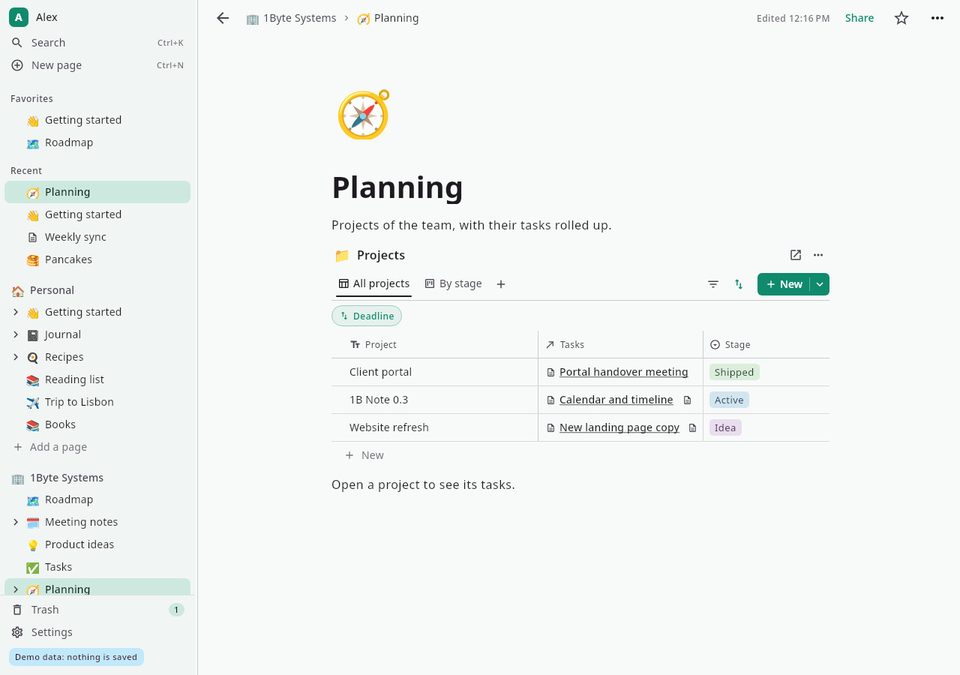
Task: Click the compass page icon
Action: coord(364,115)
